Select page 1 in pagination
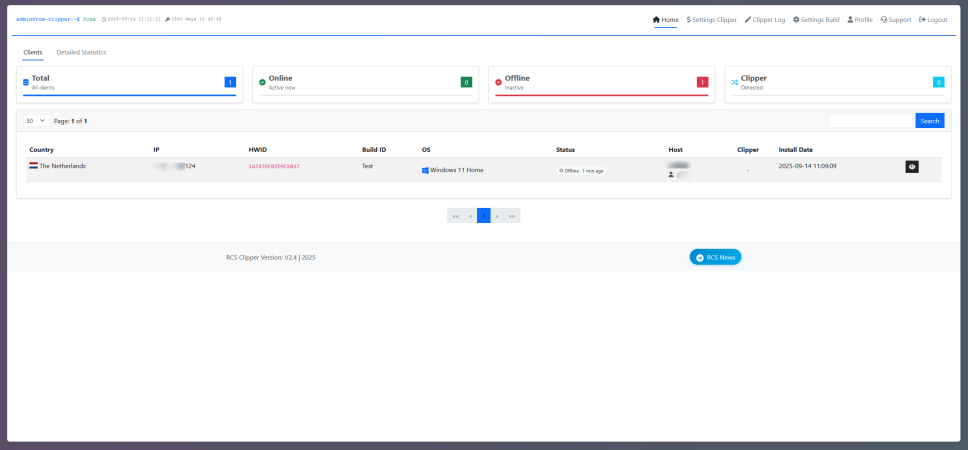The image size is (968, 450). click(x=484, y=216)
